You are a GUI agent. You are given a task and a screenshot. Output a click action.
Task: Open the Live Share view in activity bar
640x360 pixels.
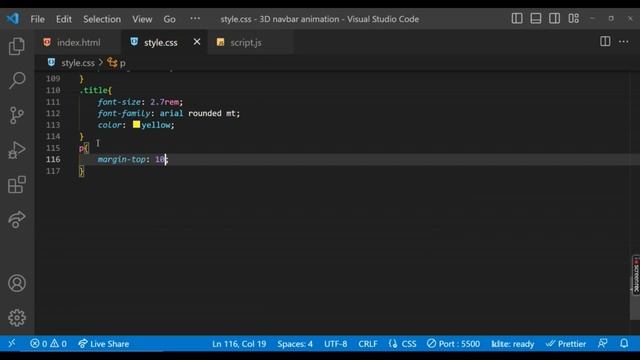[17, 220]
